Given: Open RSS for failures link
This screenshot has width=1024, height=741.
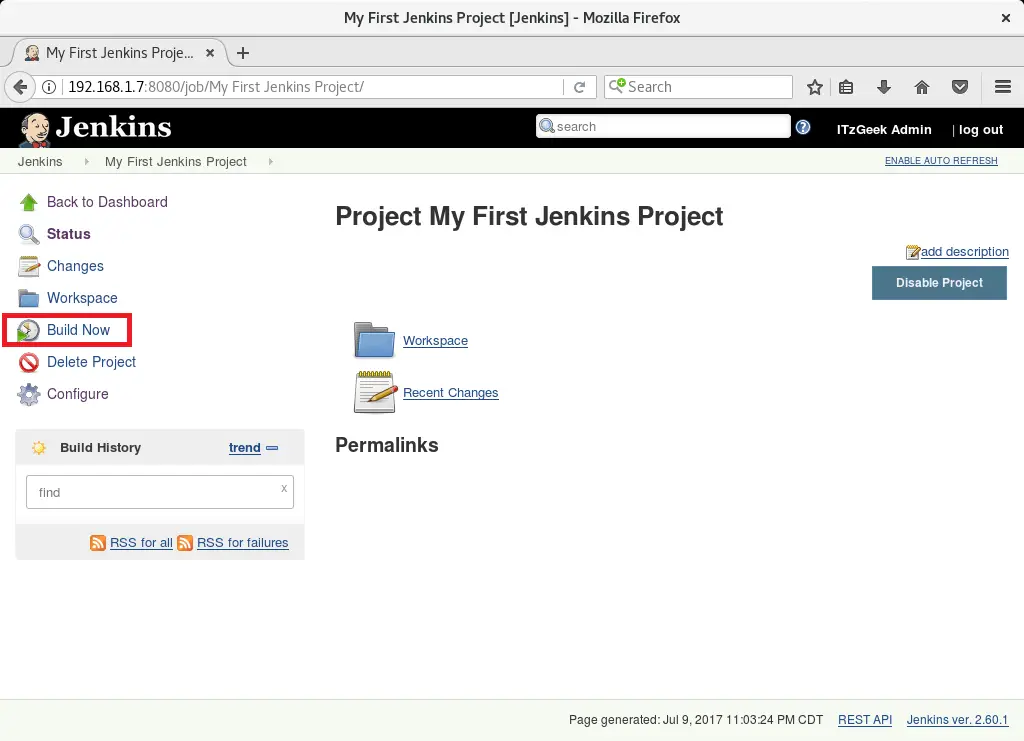Looking at the screenshot, I should pyautogui.click(x=242, y=543).
